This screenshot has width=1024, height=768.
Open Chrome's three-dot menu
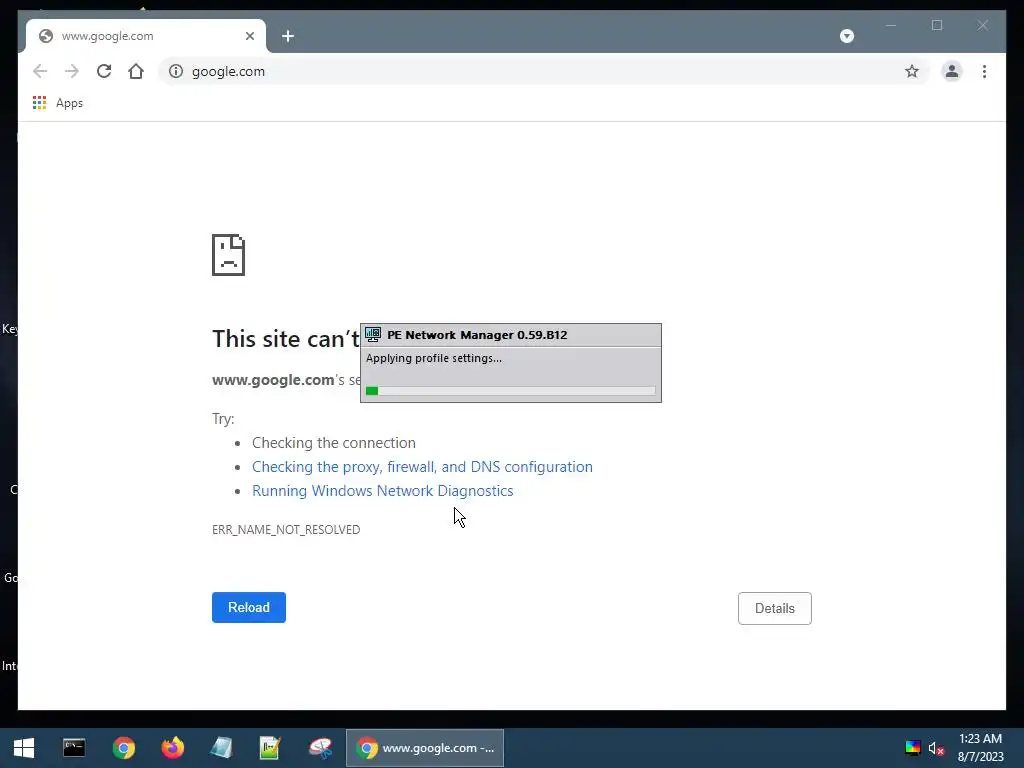pos(984,71)
